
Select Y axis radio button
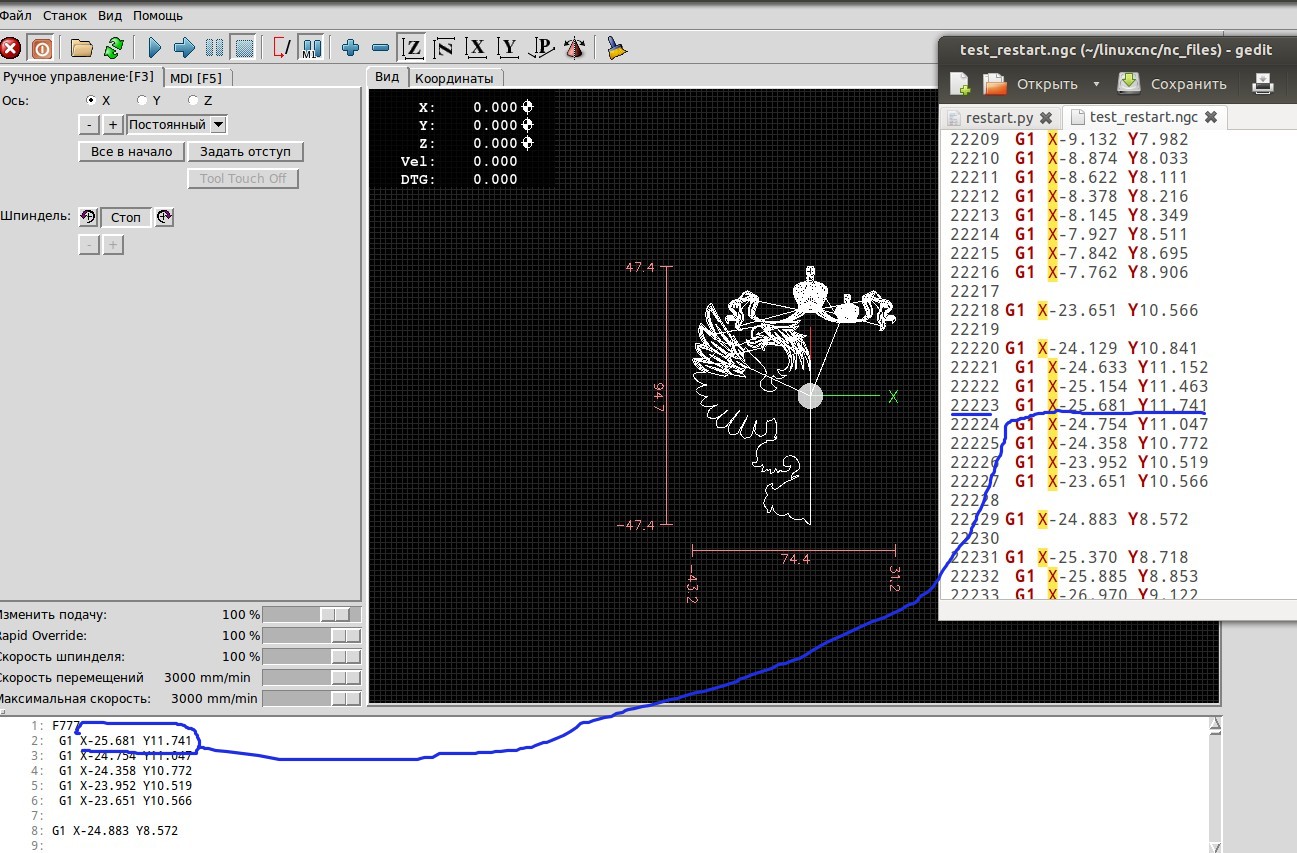pyautogui.click(x=142, y=101)
